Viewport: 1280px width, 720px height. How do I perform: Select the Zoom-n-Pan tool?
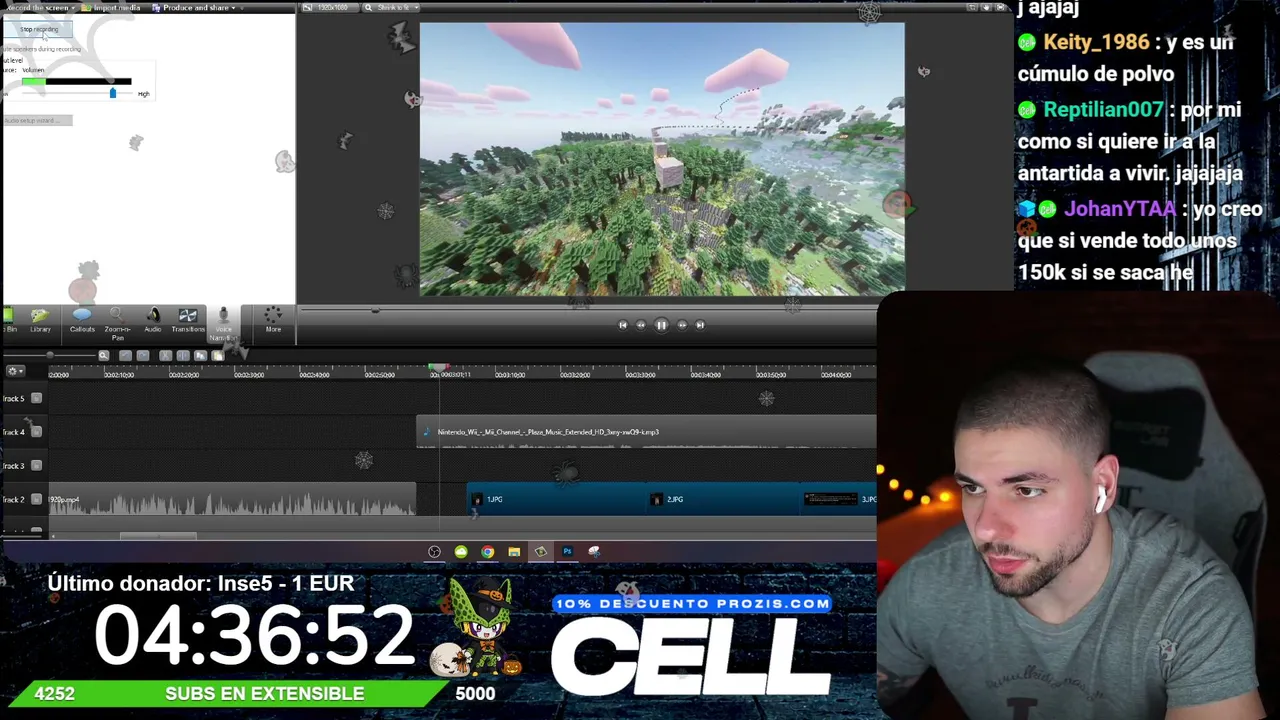click(117, 323)
